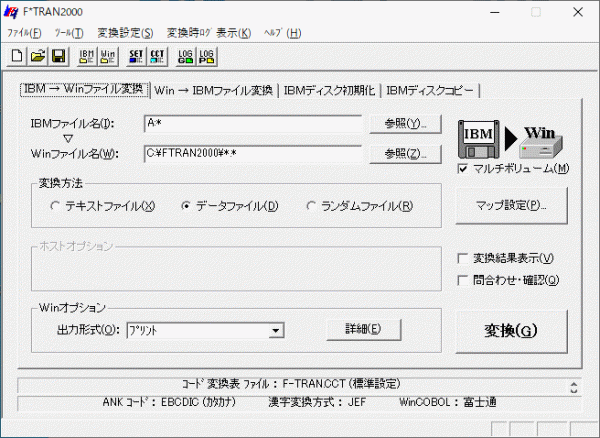Switch to Win → IBMファイル変換 tab
The width and height of the screenshot is (600, 438).
[x=214, y=91]
